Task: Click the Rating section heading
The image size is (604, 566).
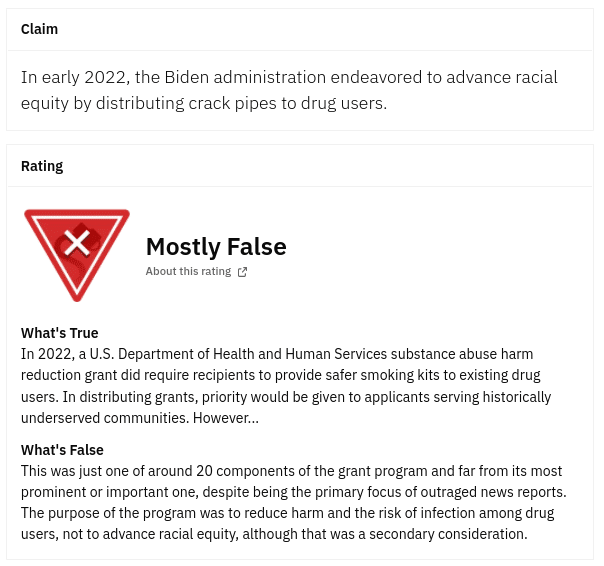Action: (42, 166)
